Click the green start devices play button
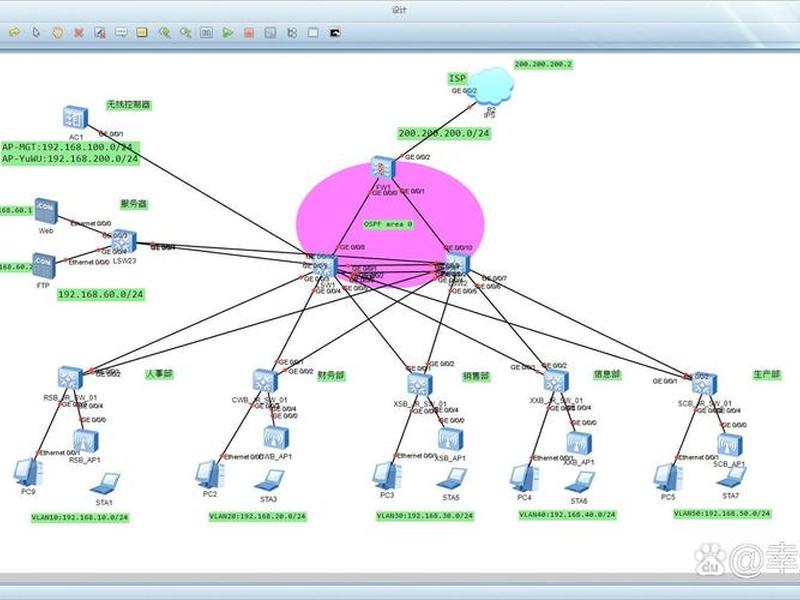The image size is (800, 600). pyautogui.click(x=228, y=33)
